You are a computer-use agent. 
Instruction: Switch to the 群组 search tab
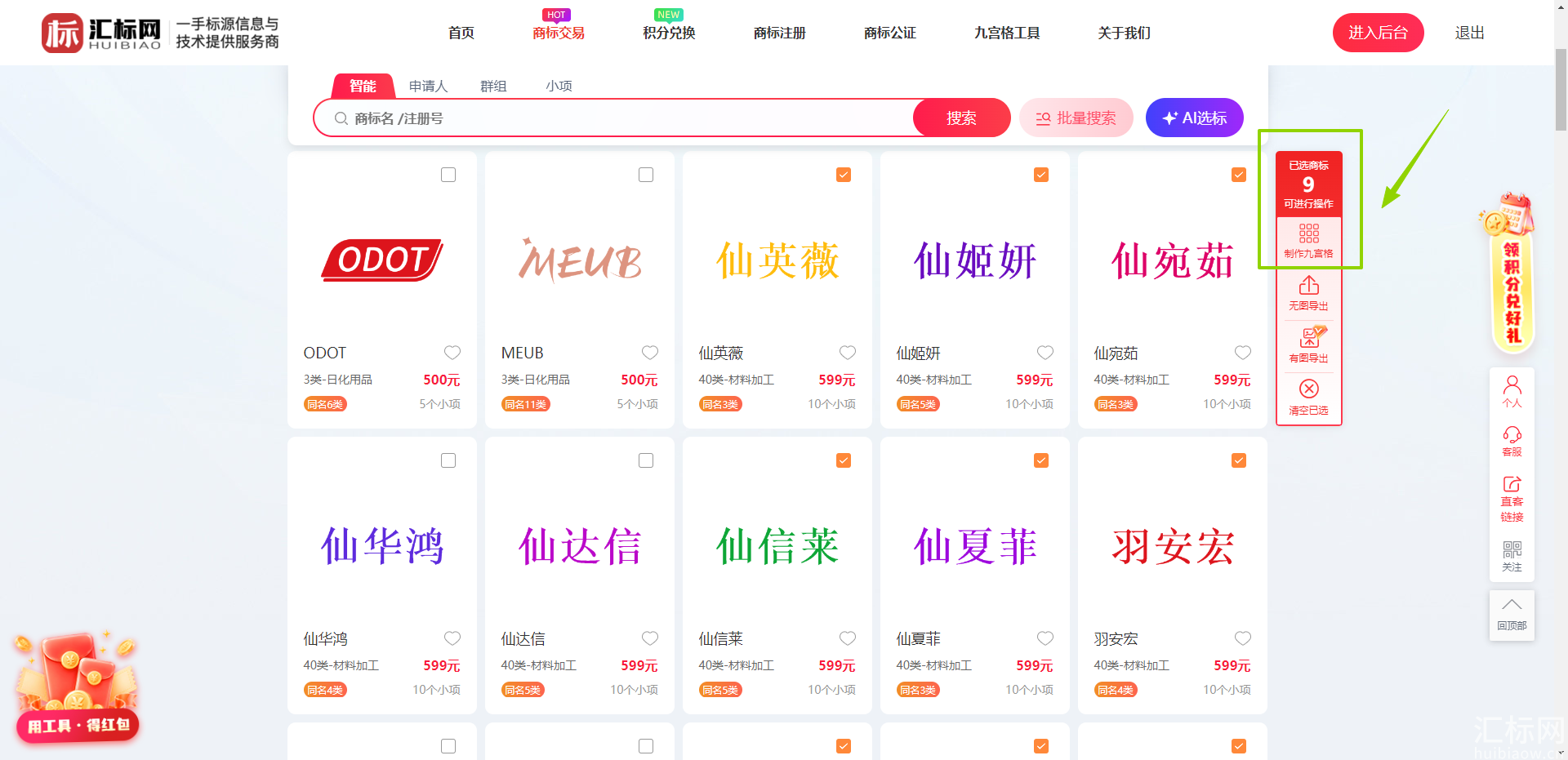point(493,86)
